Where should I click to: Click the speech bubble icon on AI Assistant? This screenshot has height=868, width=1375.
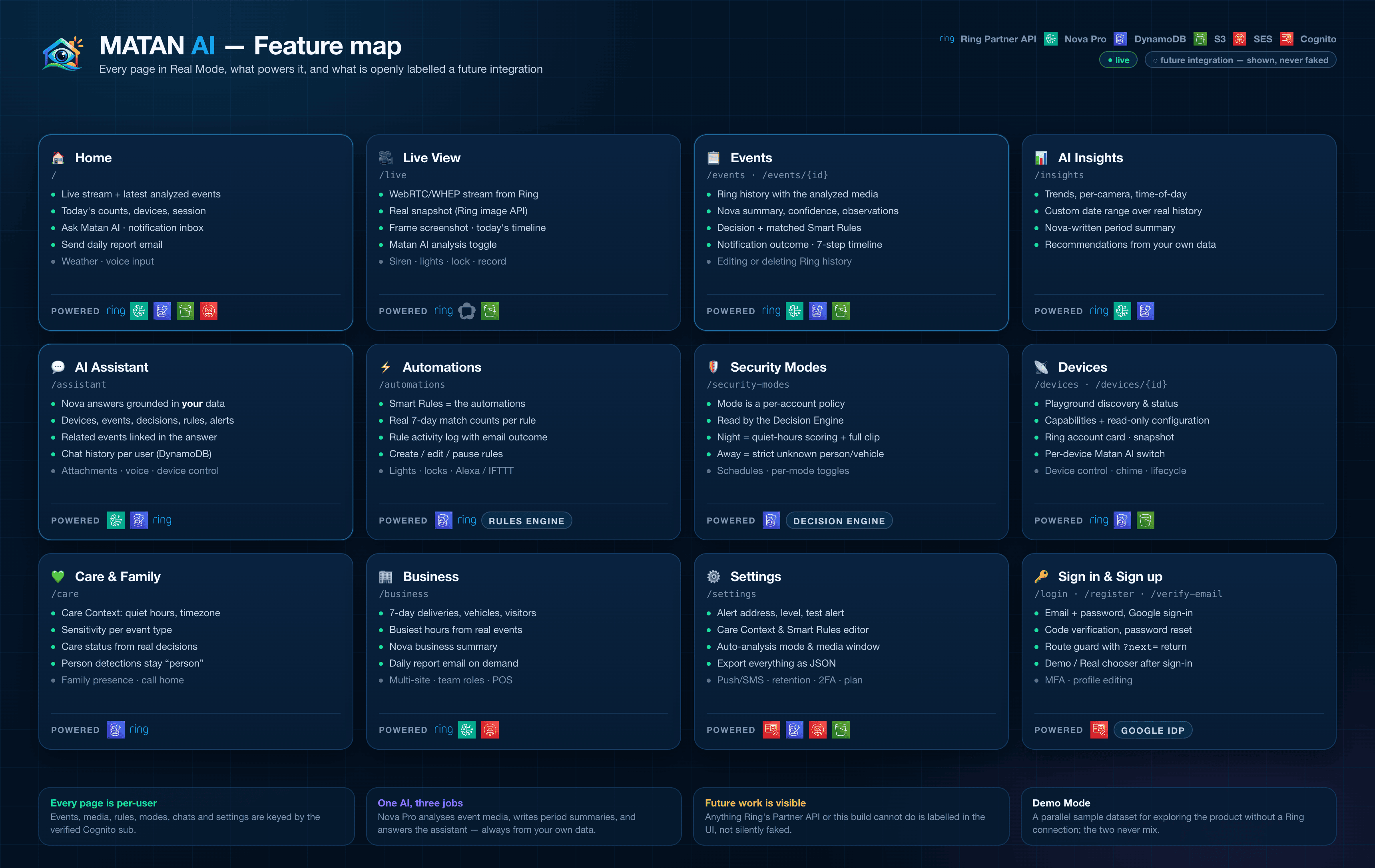pyautogui.click(x=58, y=366)
